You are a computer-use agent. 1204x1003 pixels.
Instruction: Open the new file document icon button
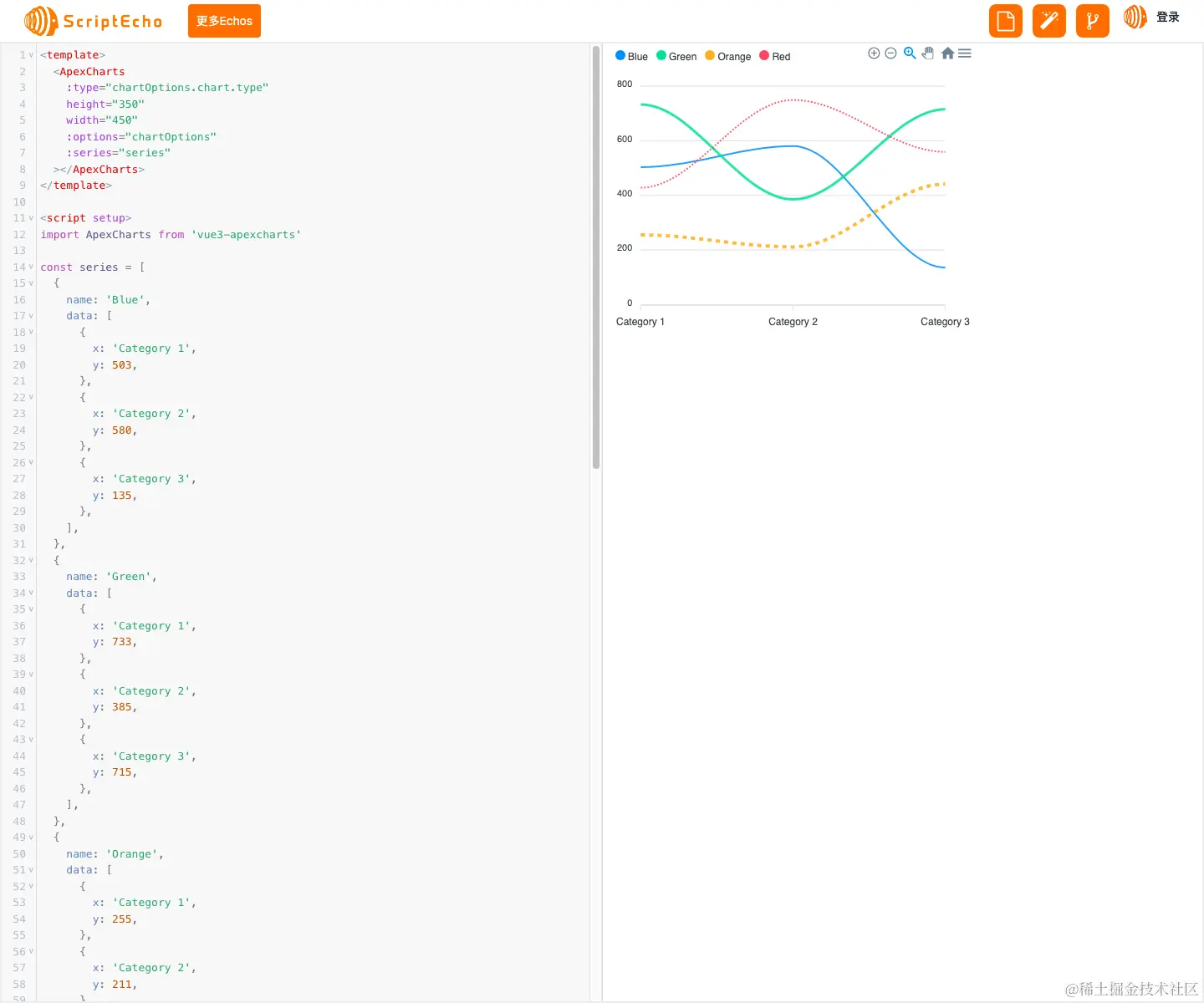[x=1006, y=21]
